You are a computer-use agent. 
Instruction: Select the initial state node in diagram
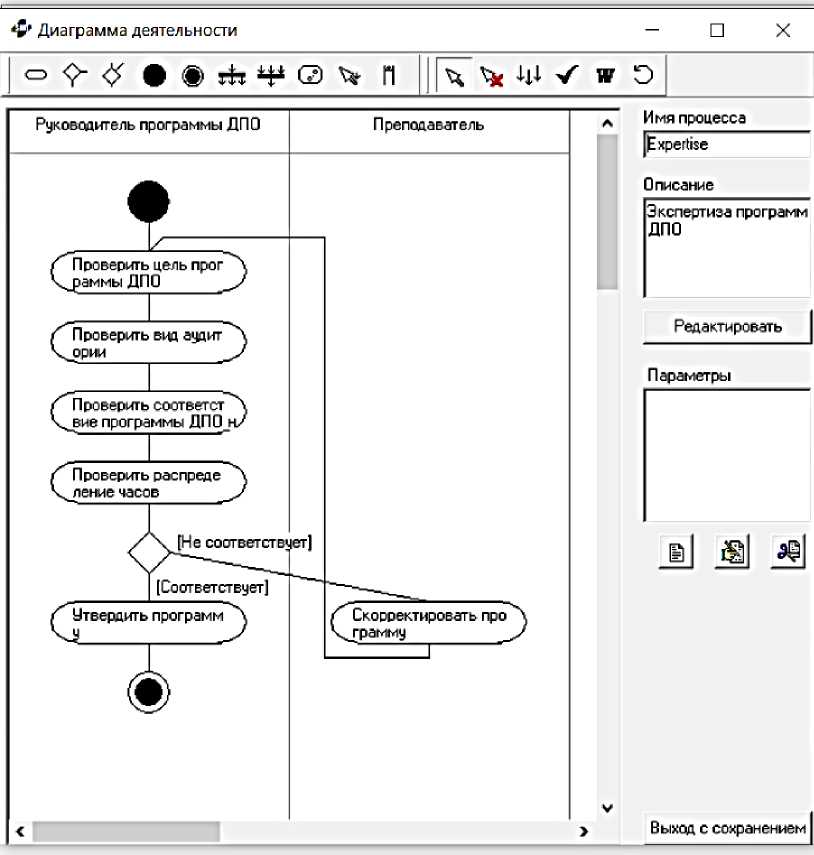point(148,202)
